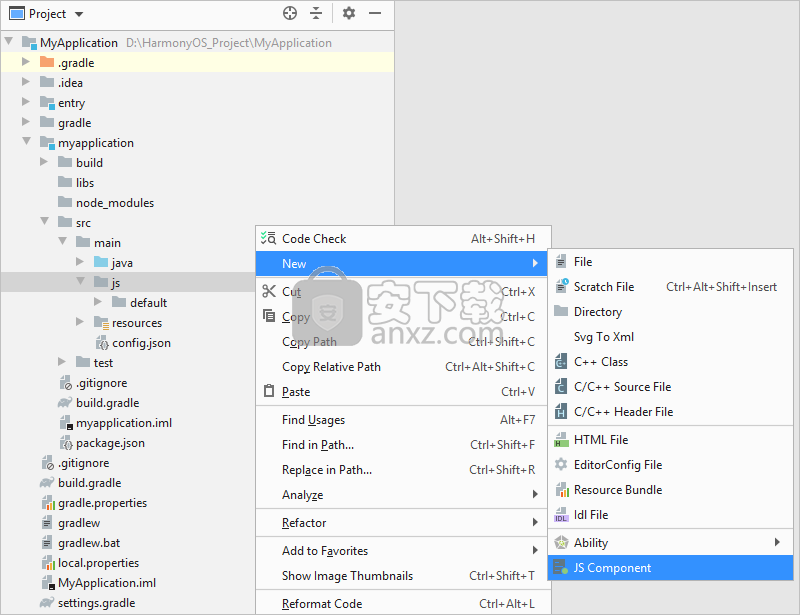This screenshot has height=615, width=800.
Task: Expand the java folder
Action: [80, 262]
